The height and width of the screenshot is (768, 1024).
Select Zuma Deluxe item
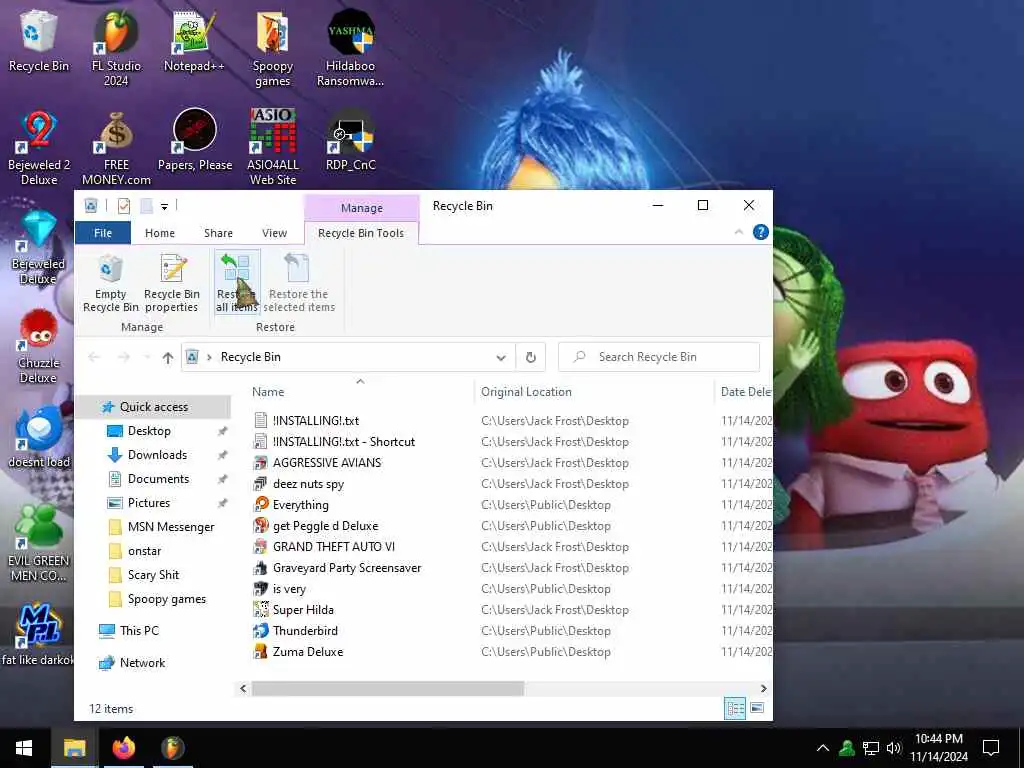coord(308,652)
